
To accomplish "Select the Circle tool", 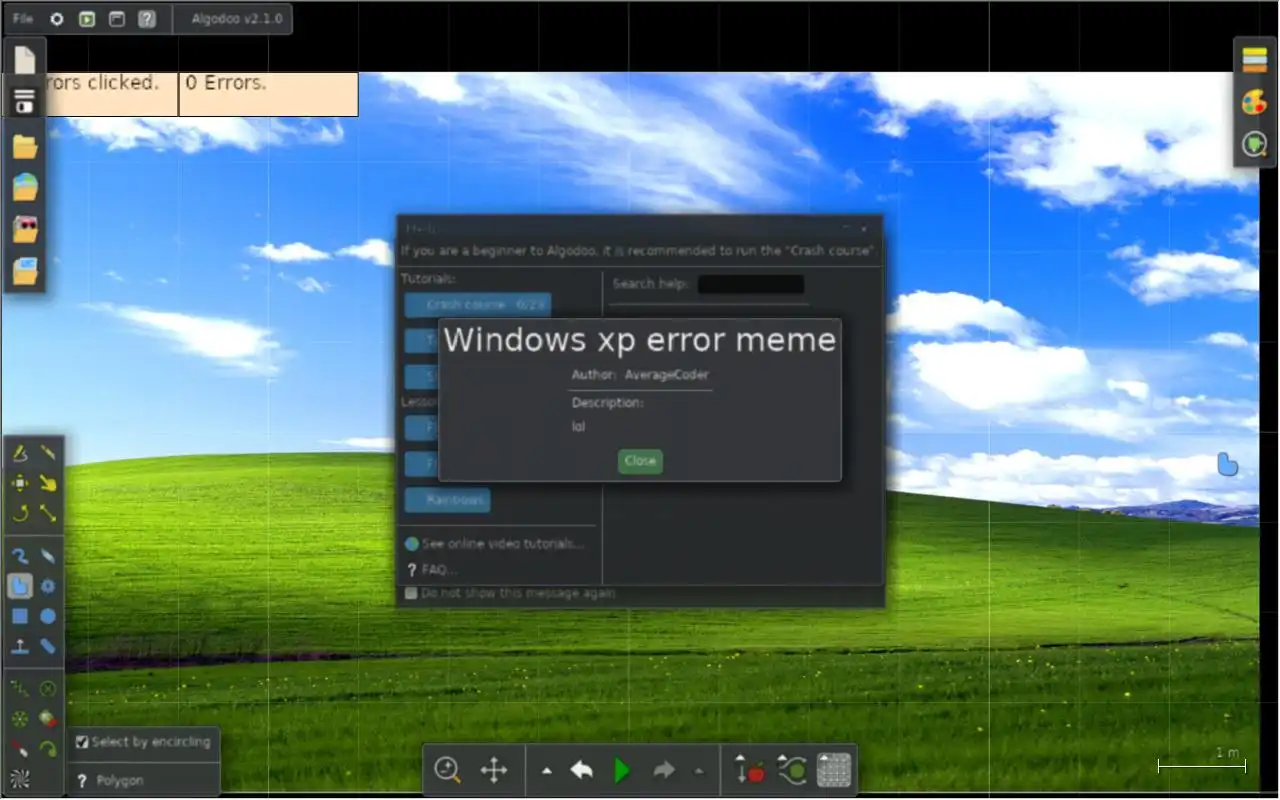I will [x=47, y=616].
